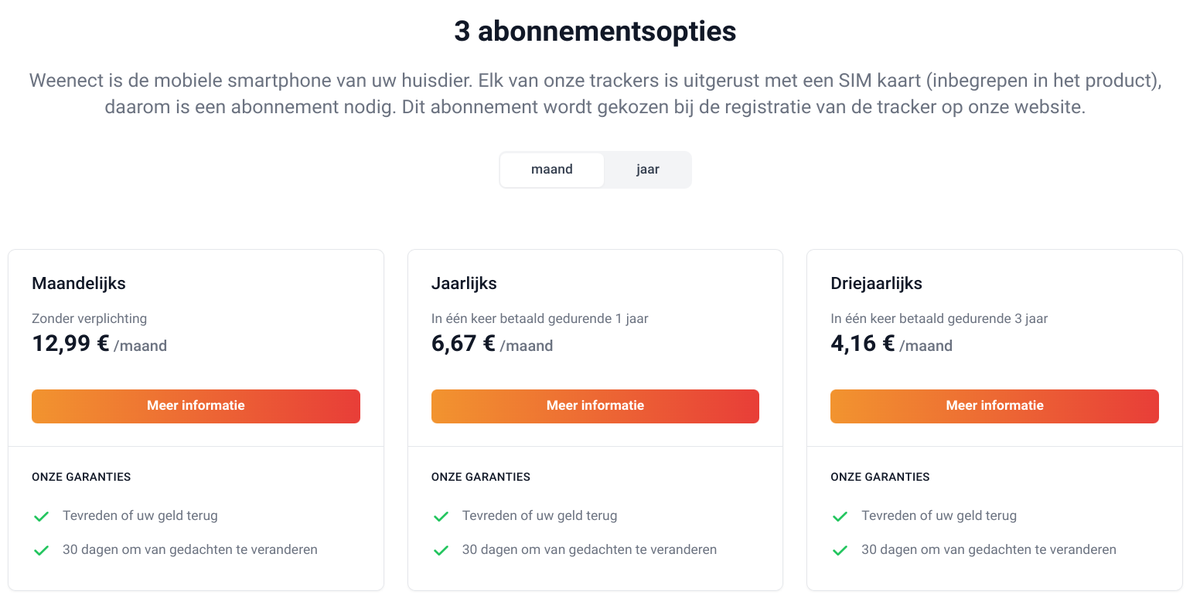
Task: Select the Jaarlijks plan title
Action: pos(464,284)
